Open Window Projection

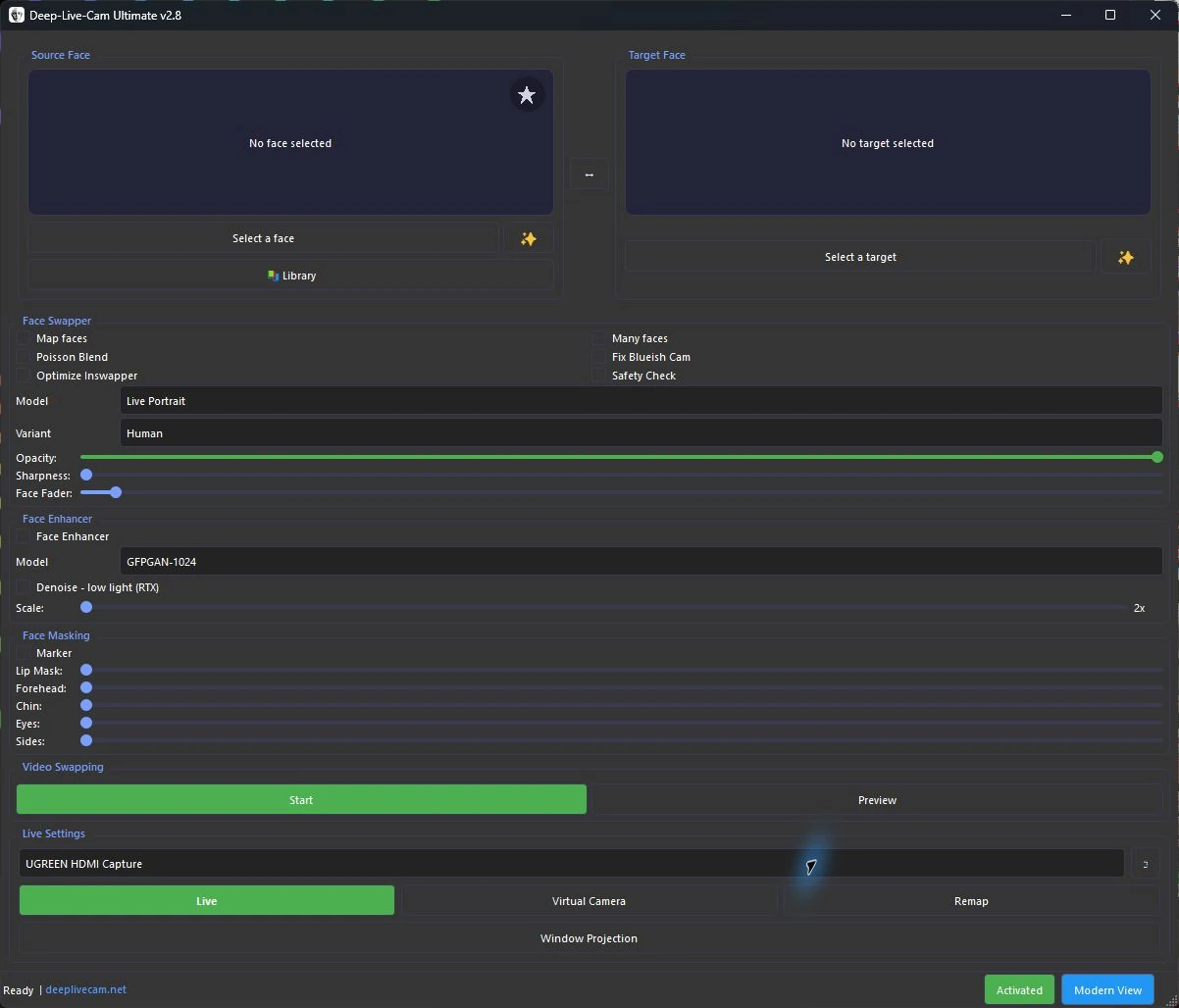coord(589,938)
